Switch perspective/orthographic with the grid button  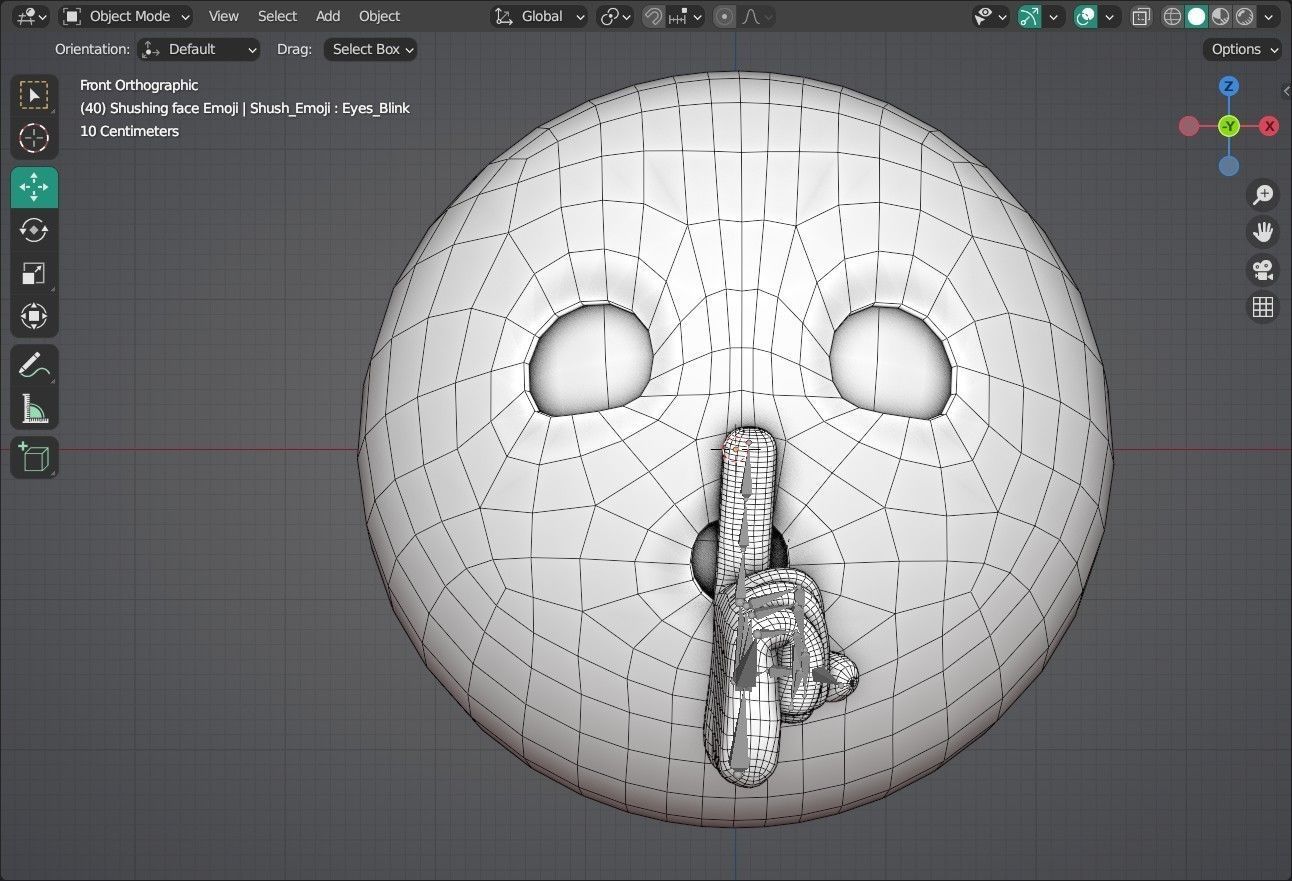[1263, 307]
